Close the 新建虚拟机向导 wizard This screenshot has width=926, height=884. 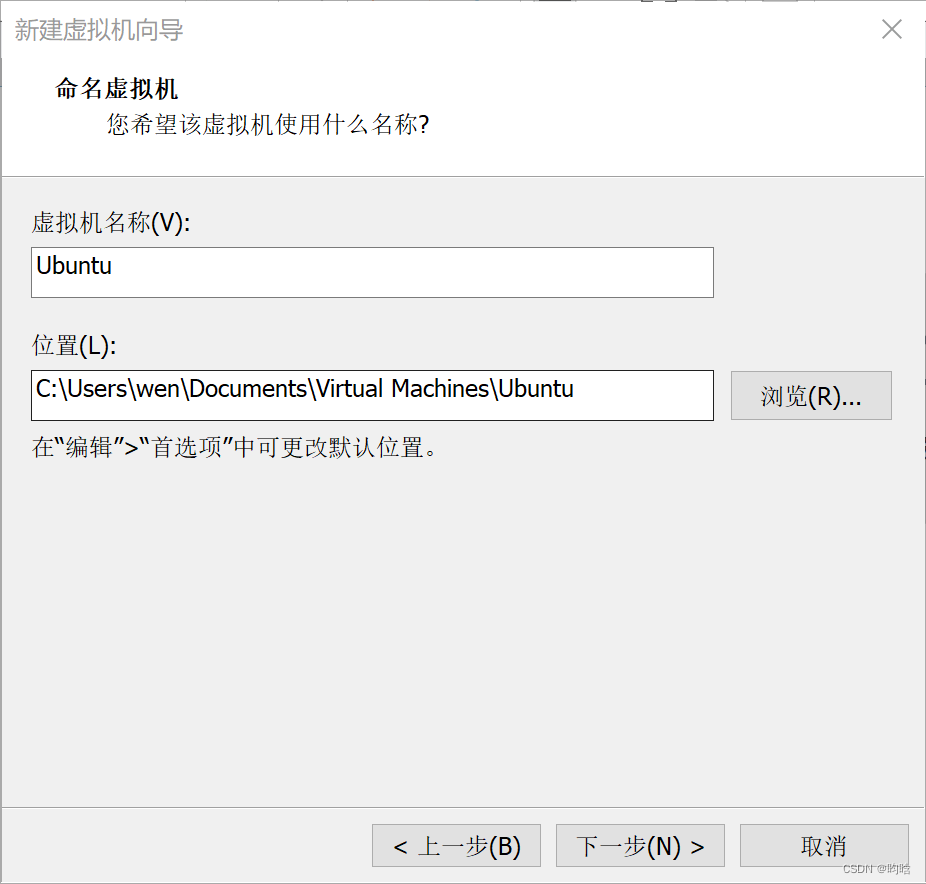pos(891,29)
